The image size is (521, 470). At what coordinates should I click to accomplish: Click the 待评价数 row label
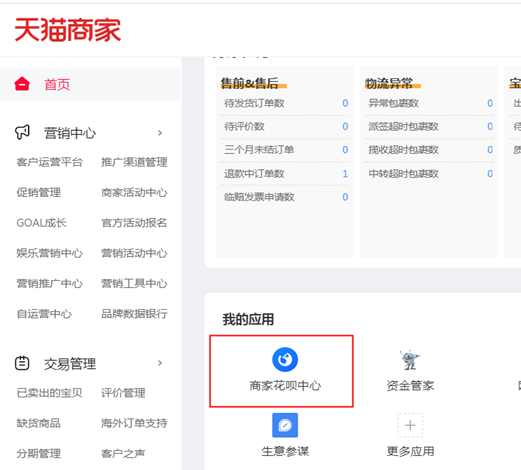click(244, 127)
